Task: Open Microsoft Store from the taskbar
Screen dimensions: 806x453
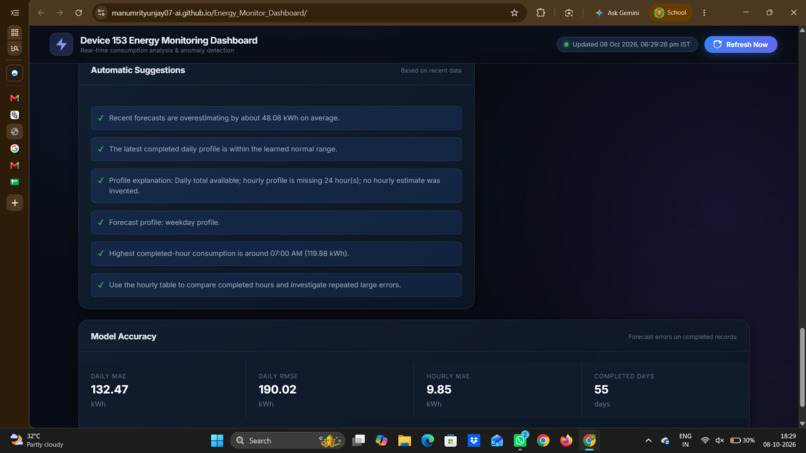Action: 451,440
